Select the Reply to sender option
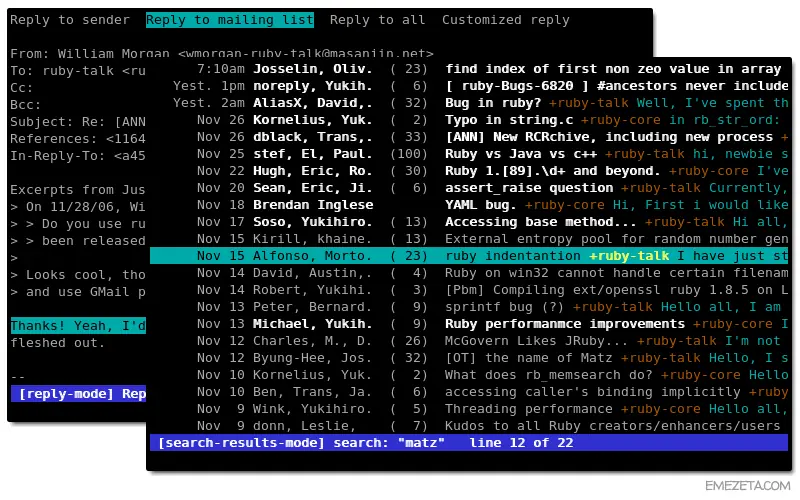Image resolution: width=800 pixels, height=500 pixels. [x=70, y=20]
